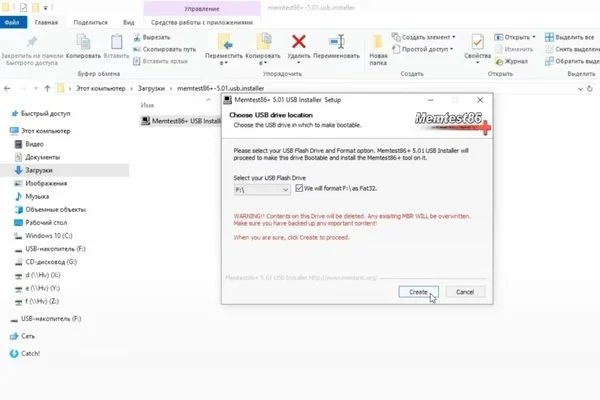Viewport: 600px width, 400px height.
Task: Select the Управление contextual tab header
Action: point(202,9)
